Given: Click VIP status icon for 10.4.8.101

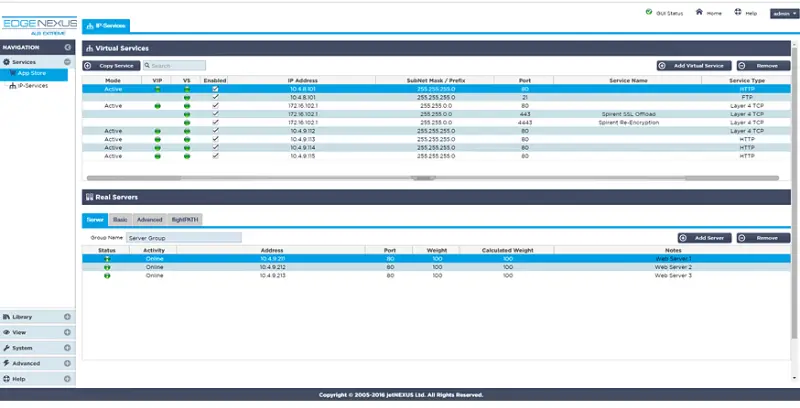Looking at the screenshot, I should point(158,89).
